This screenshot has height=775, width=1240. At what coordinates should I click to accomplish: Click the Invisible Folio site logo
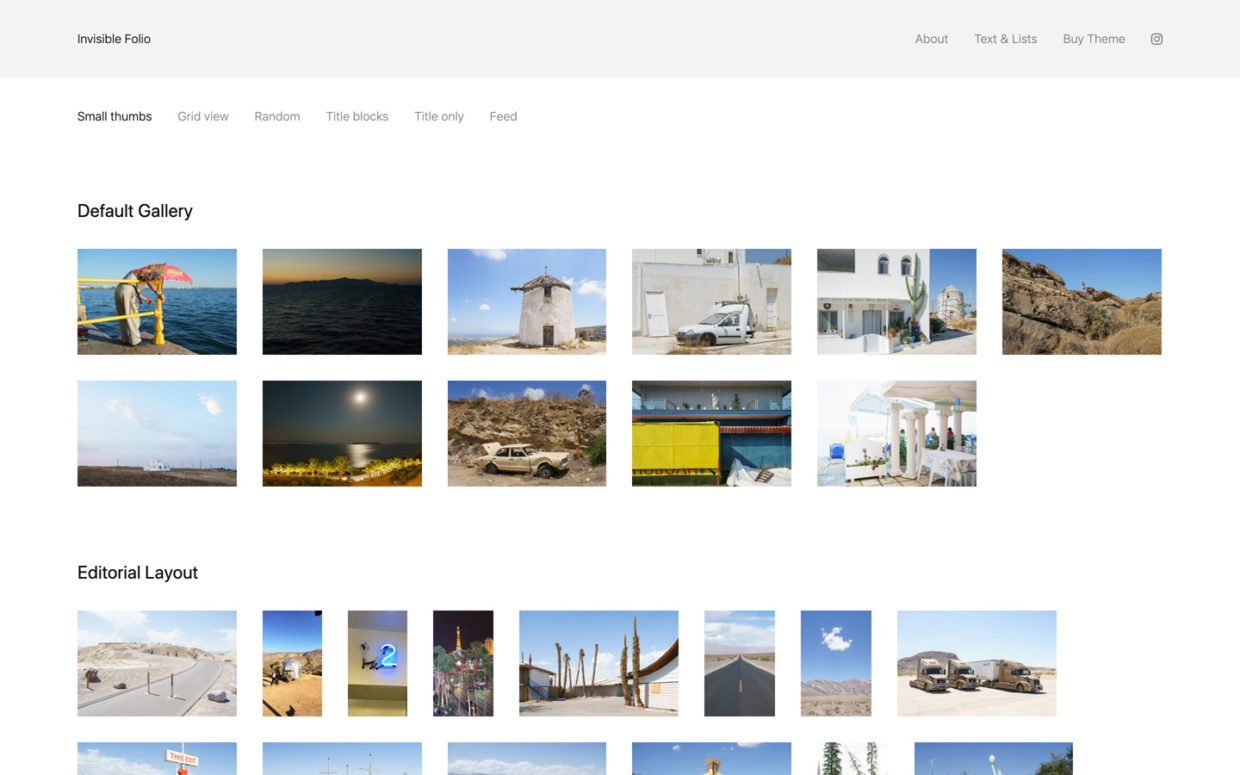(x=113, y=38)
